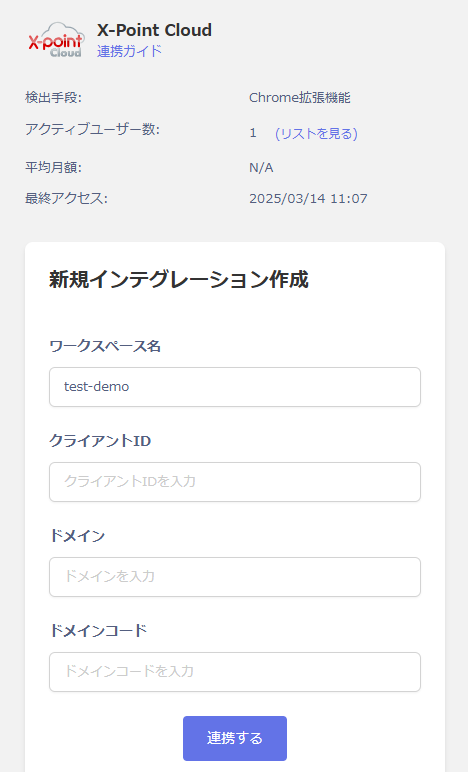Focus the ワークスペース名 field containing test-demo
The image size is (468, 772).
click(235, 387)
